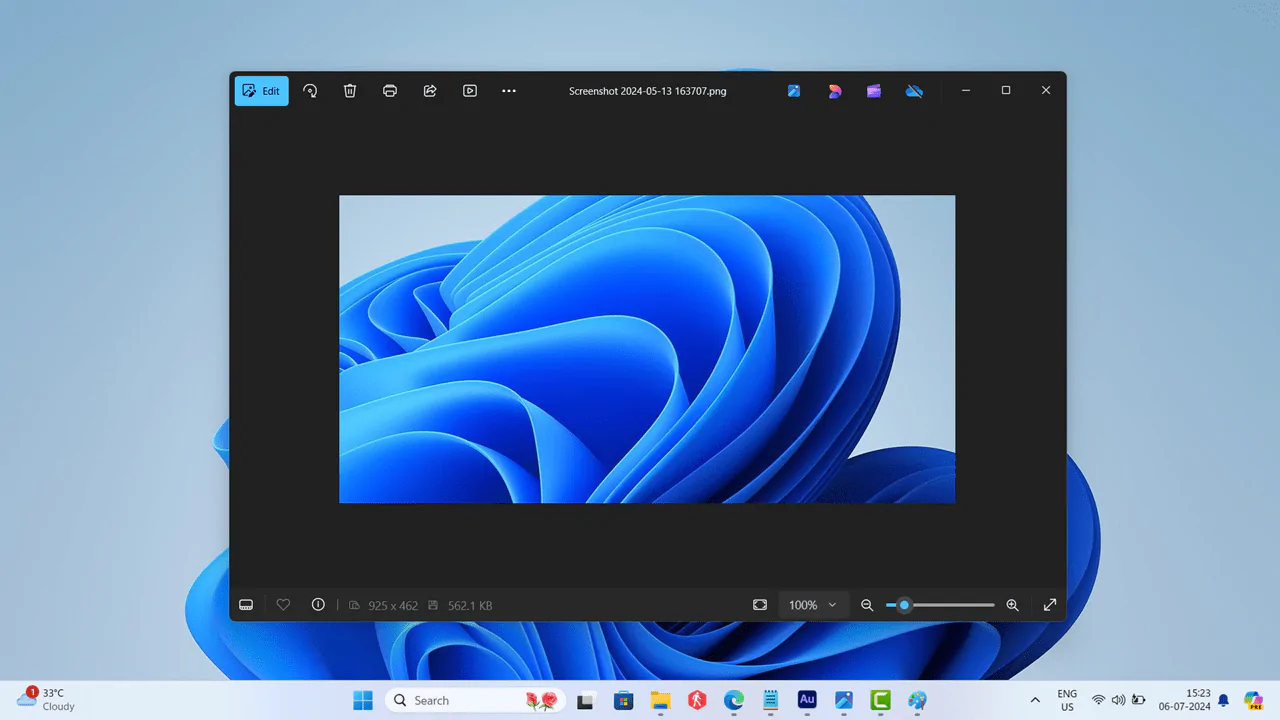Rotate the image using the rotate icon
1280x720 pixels.
(310, 91)
